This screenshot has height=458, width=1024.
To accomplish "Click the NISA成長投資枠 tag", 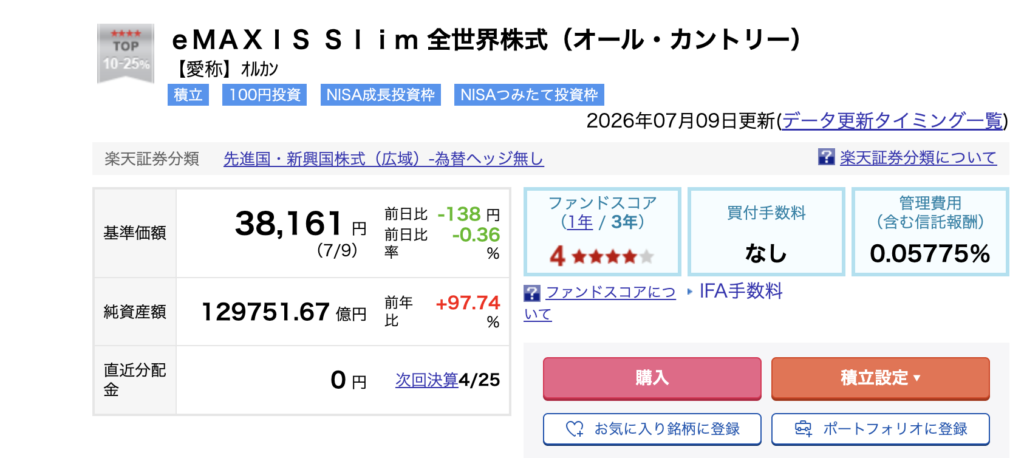I will [x=381, y=95].
